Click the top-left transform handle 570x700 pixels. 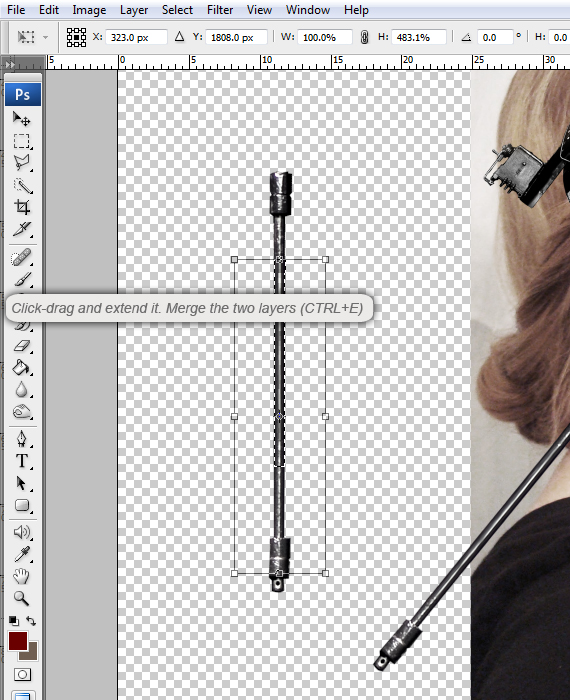(234, 259)
